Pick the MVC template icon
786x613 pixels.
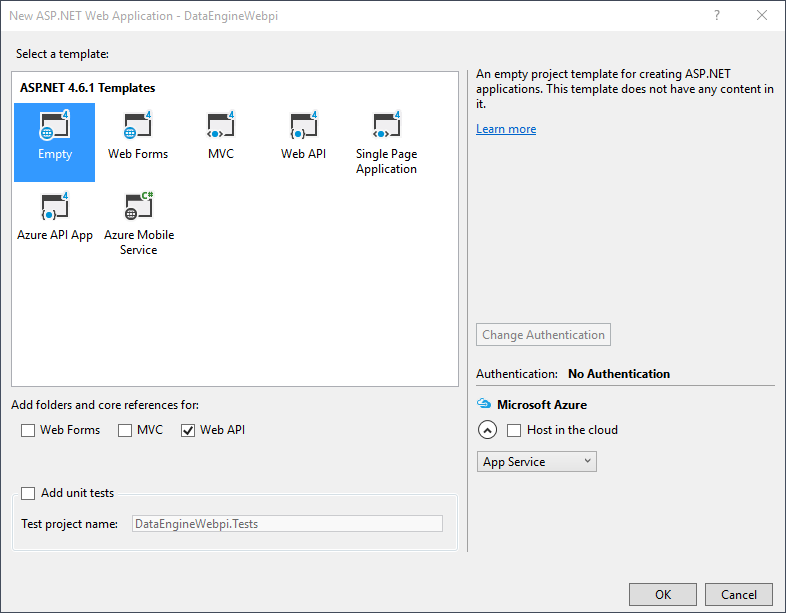pos(220,126)
